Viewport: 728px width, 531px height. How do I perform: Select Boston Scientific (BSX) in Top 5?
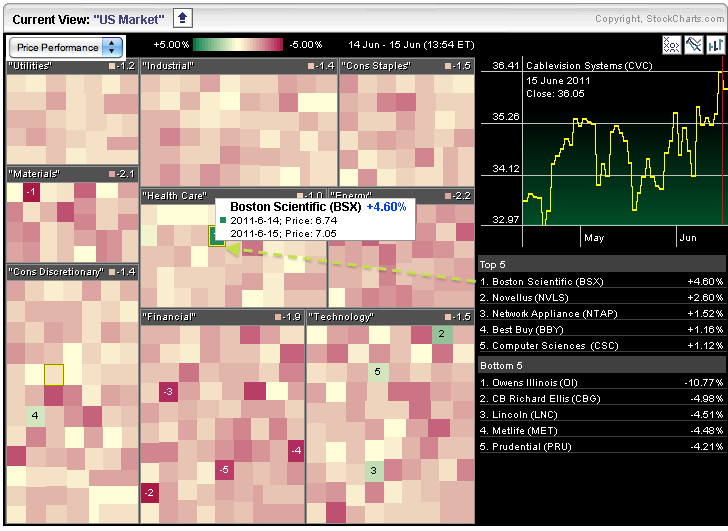pos(601,282)
